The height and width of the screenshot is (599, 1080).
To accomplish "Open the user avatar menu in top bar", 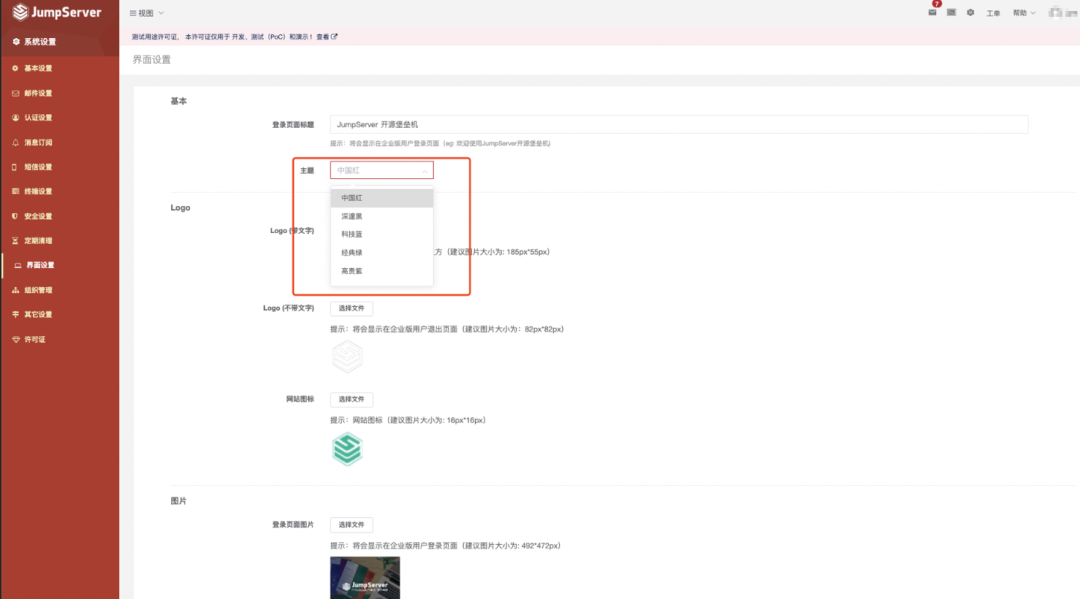I will 1063,12.
